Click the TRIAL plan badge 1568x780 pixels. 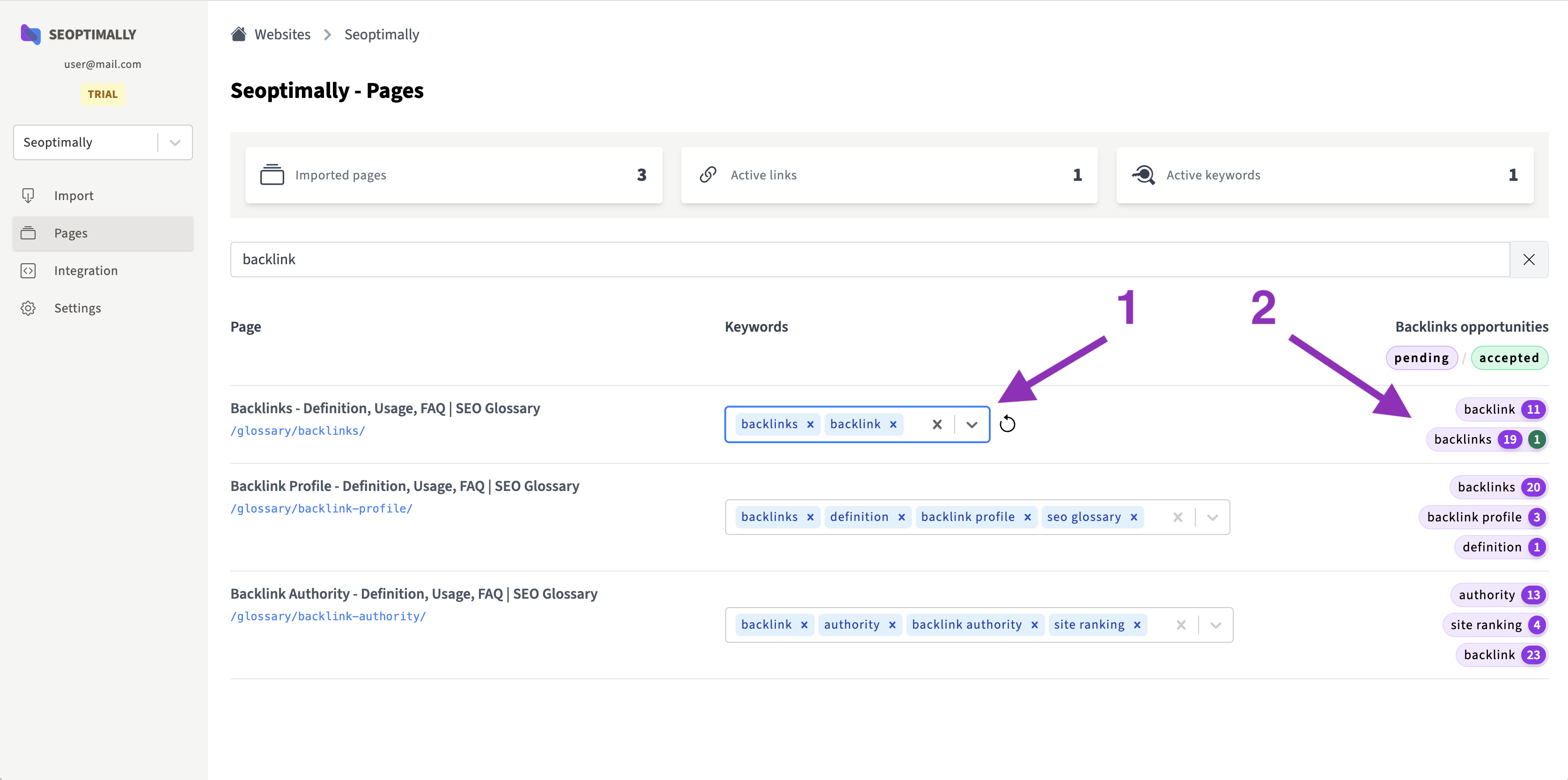pos(103,94)
